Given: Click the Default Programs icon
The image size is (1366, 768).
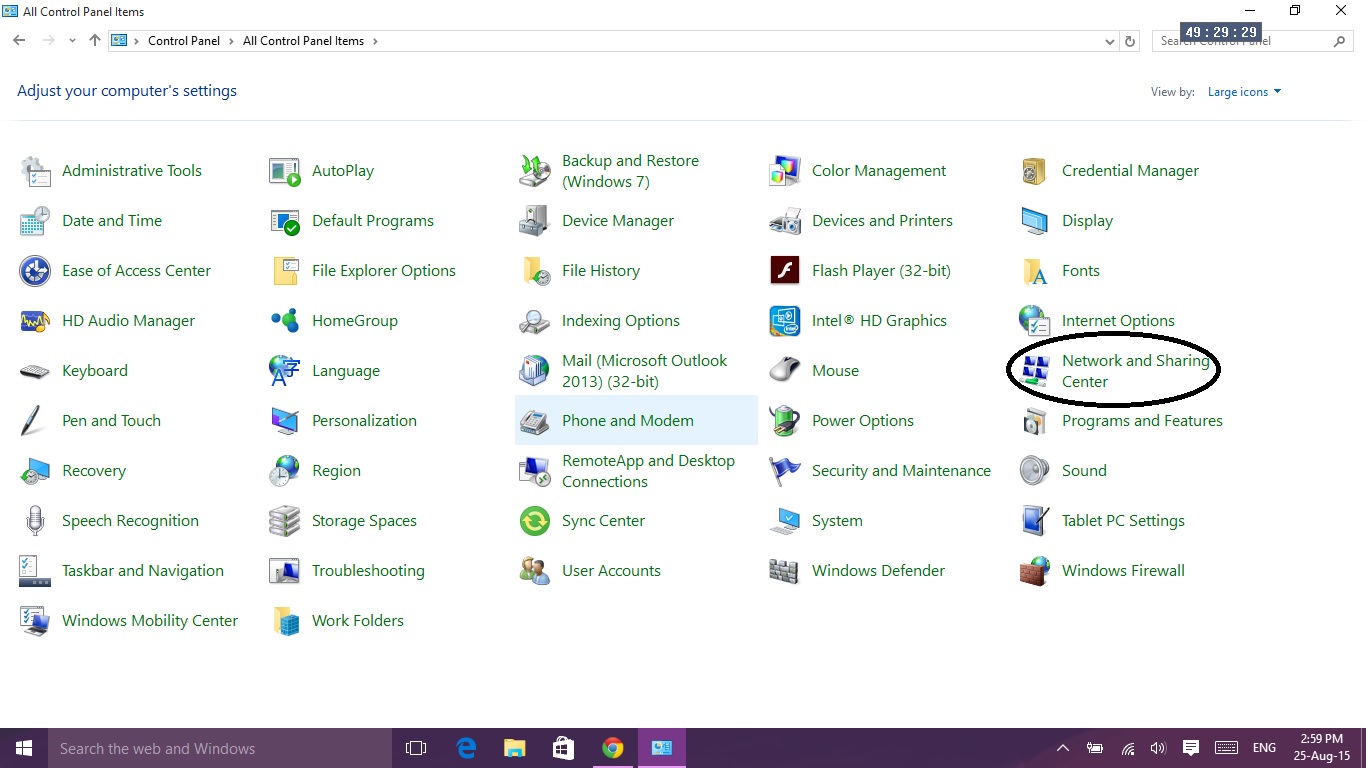Looking at the screenshot, I should point(285,221).
